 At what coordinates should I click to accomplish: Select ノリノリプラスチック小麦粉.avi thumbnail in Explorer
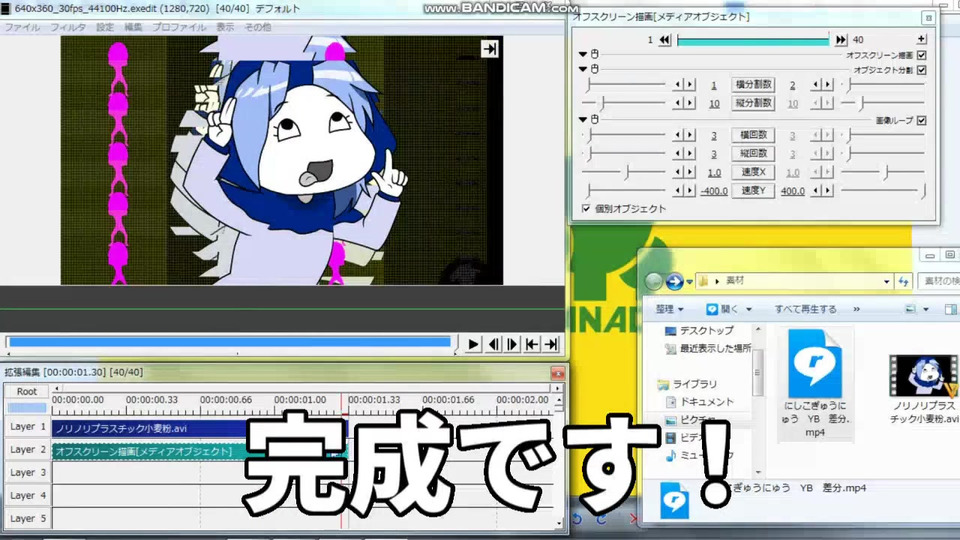(x=923, y=389)
